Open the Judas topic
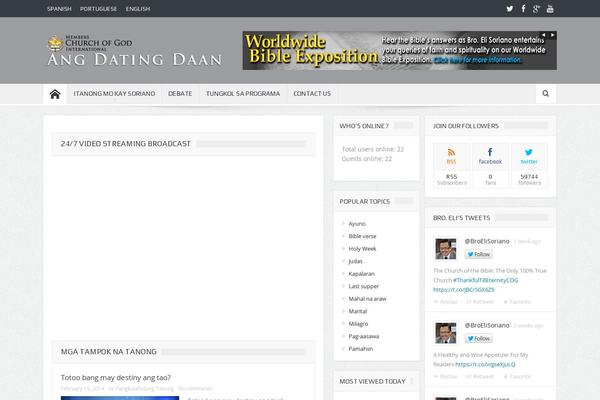600x400 pixels. pyautogui.click(x=355, y=261)
